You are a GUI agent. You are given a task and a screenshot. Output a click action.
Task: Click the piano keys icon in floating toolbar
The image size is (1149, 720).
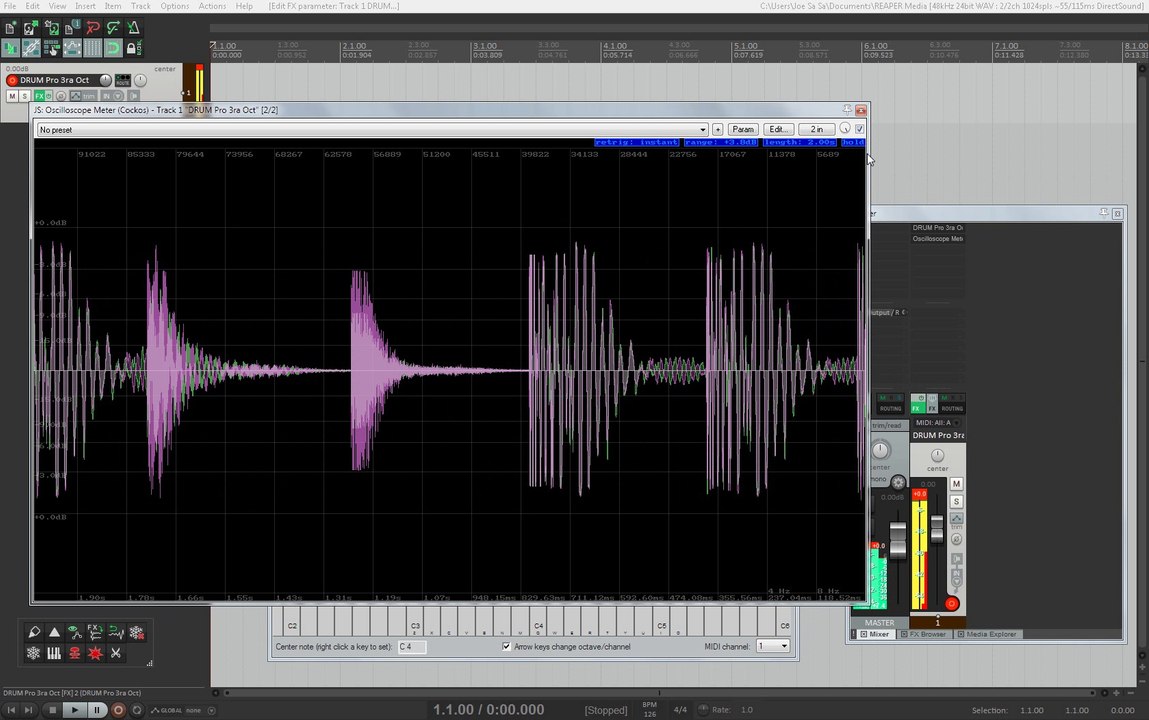[x=54, y=653]
